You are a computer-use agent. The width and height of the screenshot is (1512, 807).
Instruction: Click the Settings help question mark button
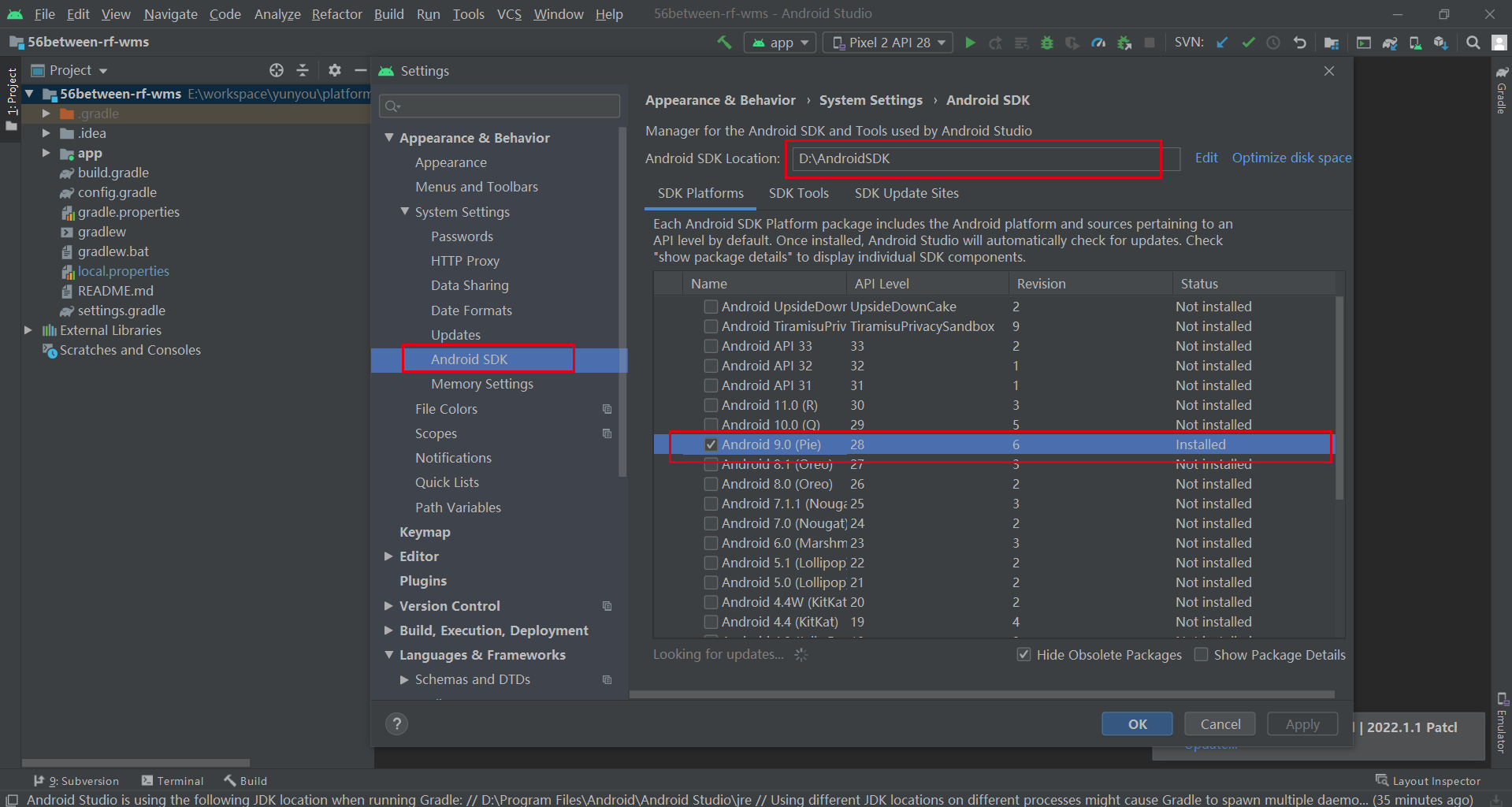point(397,723)
